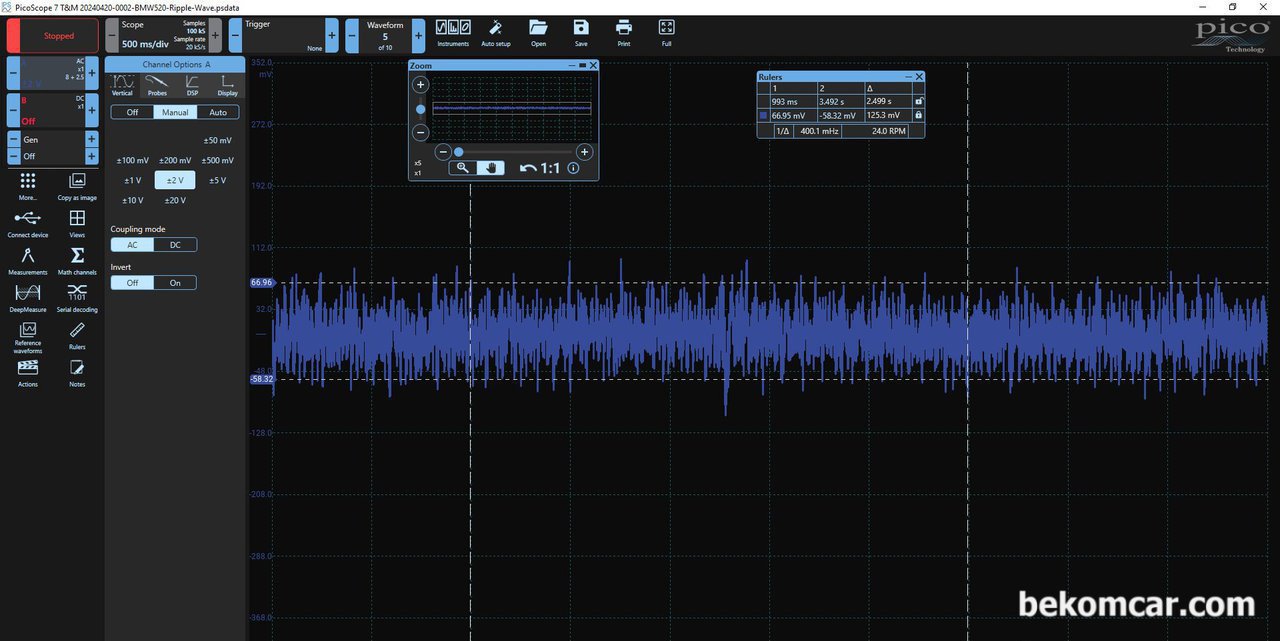Screen dimensions: 1280x641
Task: Switch to Full screen mode
Action: click(667, 33)
